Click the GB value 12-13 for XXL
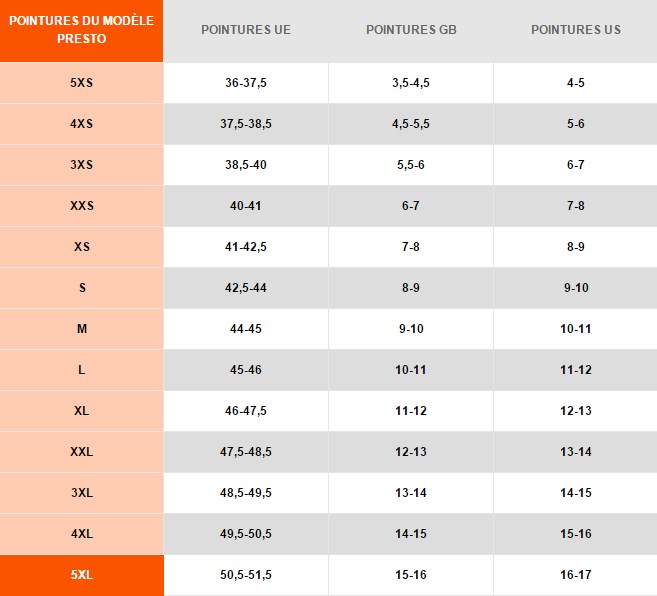The width and height of the screenshot is (657, 596). click(411, 452)
